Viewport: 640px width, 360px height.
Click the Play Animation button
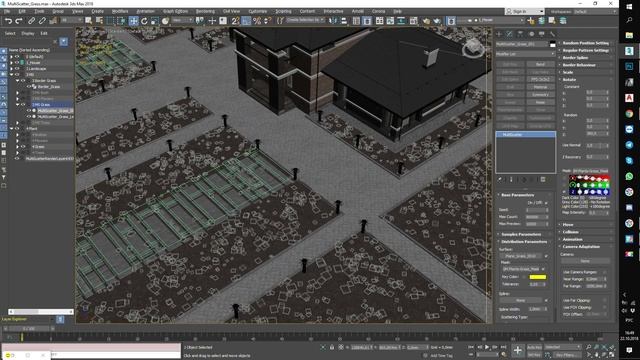[x=487, y=347]
